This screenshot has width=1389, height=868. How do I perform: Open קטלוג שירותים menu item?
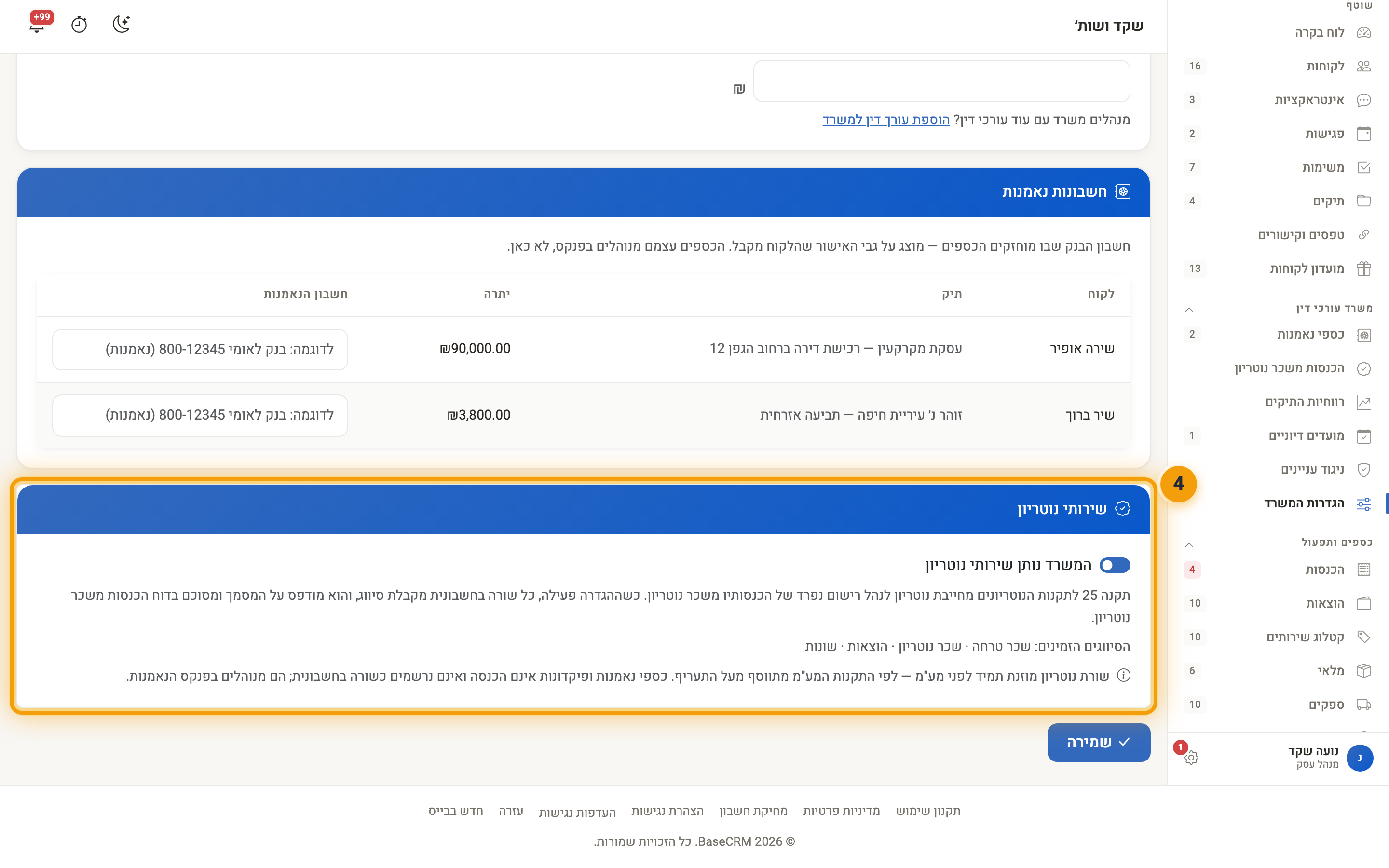click(1278, 637)
